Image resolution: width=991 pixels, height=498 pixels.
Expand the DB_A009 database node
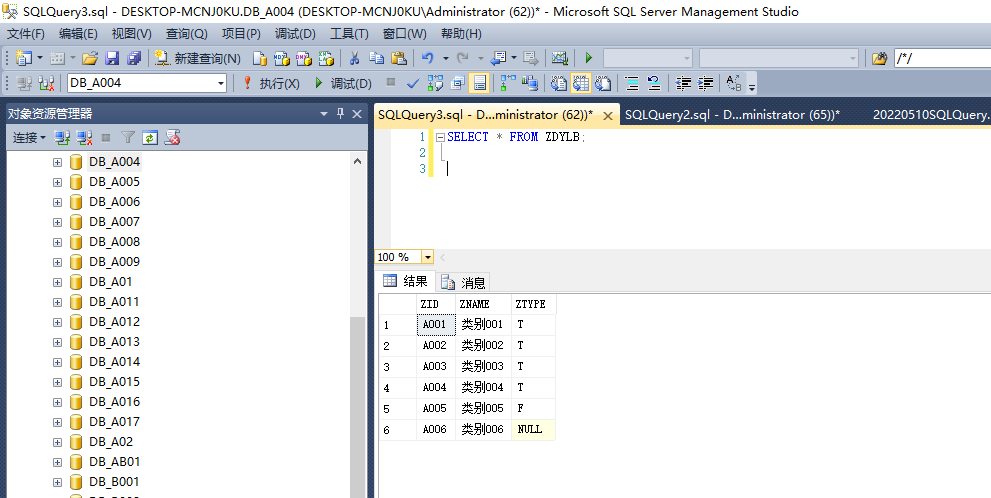coord(58,262)
